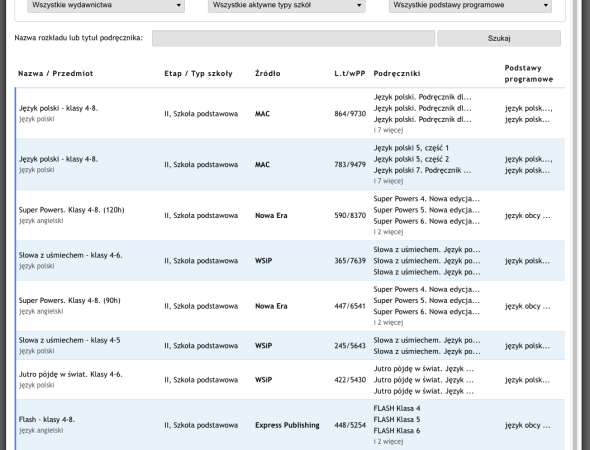The height and width of the screenshot is (450, 590).
Task: Expand the Wszystkie aktywne typy szkół dropdown
Action: [286, 5]
